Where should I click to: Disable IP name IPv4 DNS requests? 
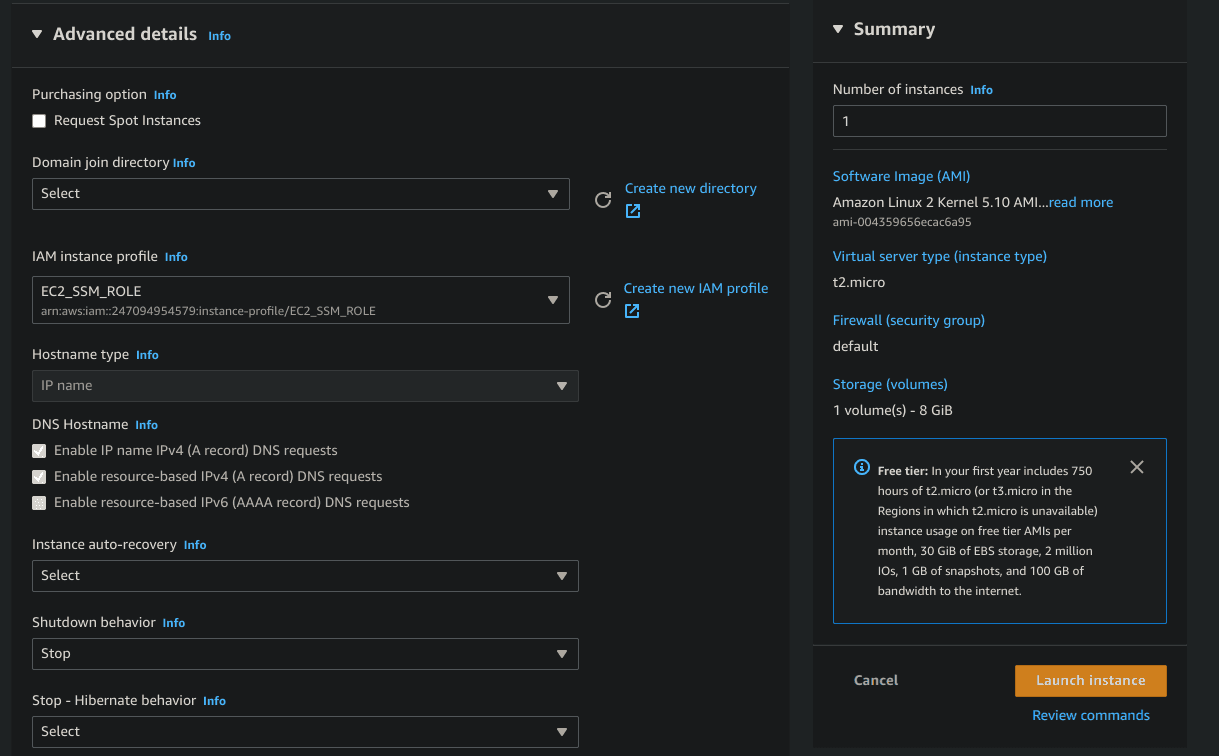[38, 450]
